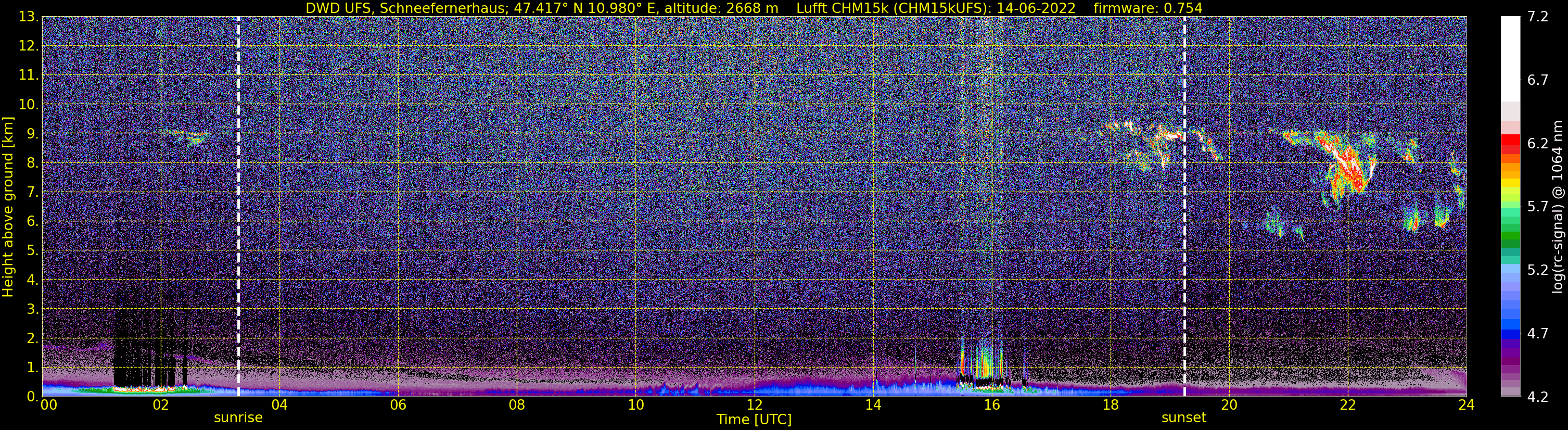Click the chart title naming DWD UFS Schneefernerhaus
1568x430 pixels.
[754, 8]
